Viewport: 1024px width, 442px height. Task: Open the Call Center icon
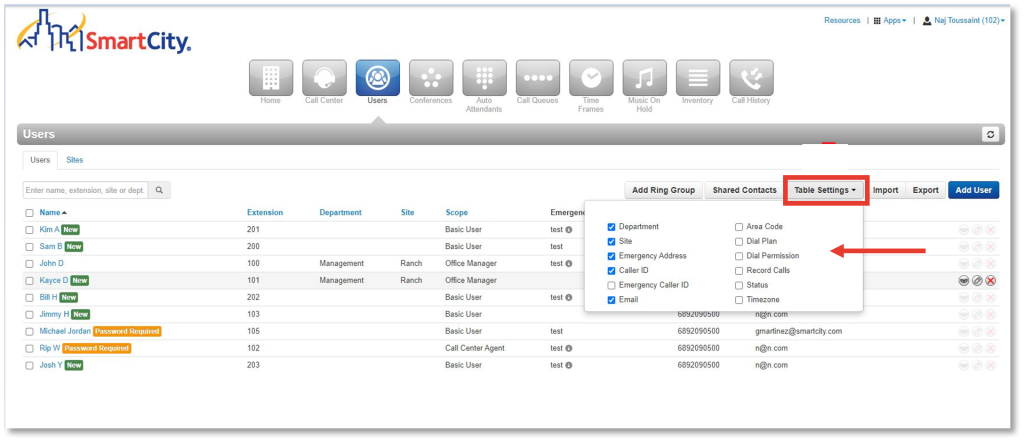(324, 77)
